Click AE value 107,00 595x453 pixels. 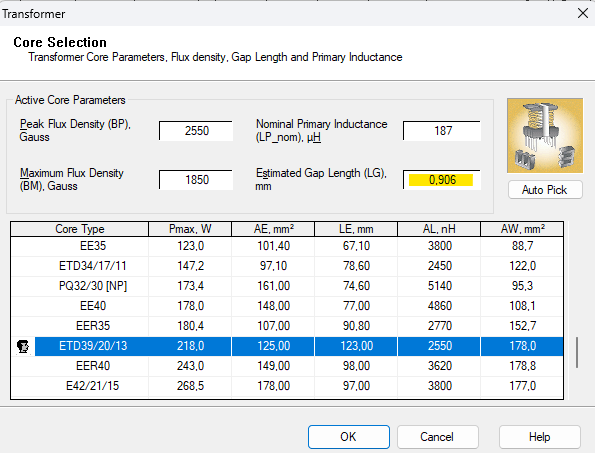point(274,326)
